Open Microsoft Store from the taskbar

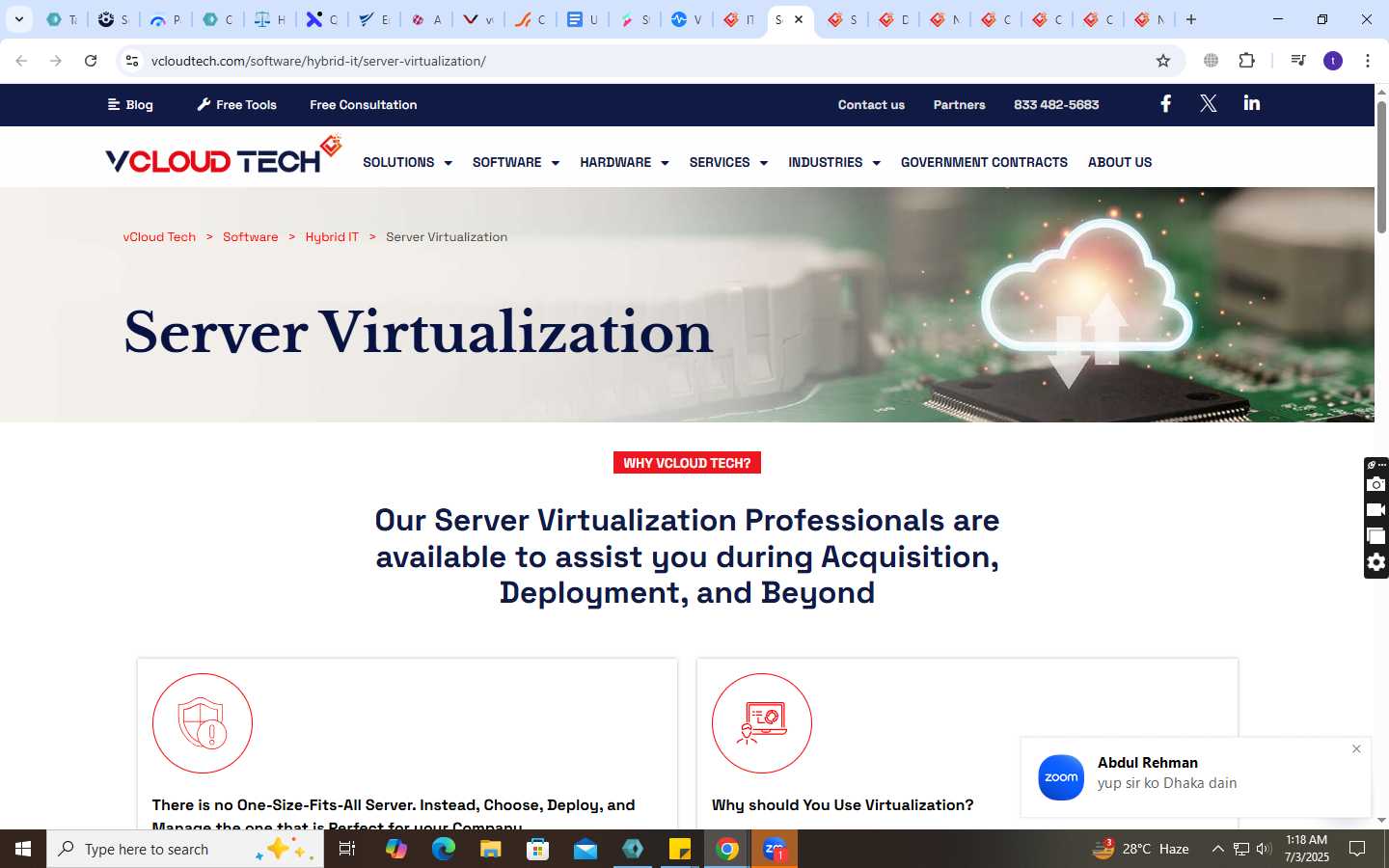click(537, 849)
